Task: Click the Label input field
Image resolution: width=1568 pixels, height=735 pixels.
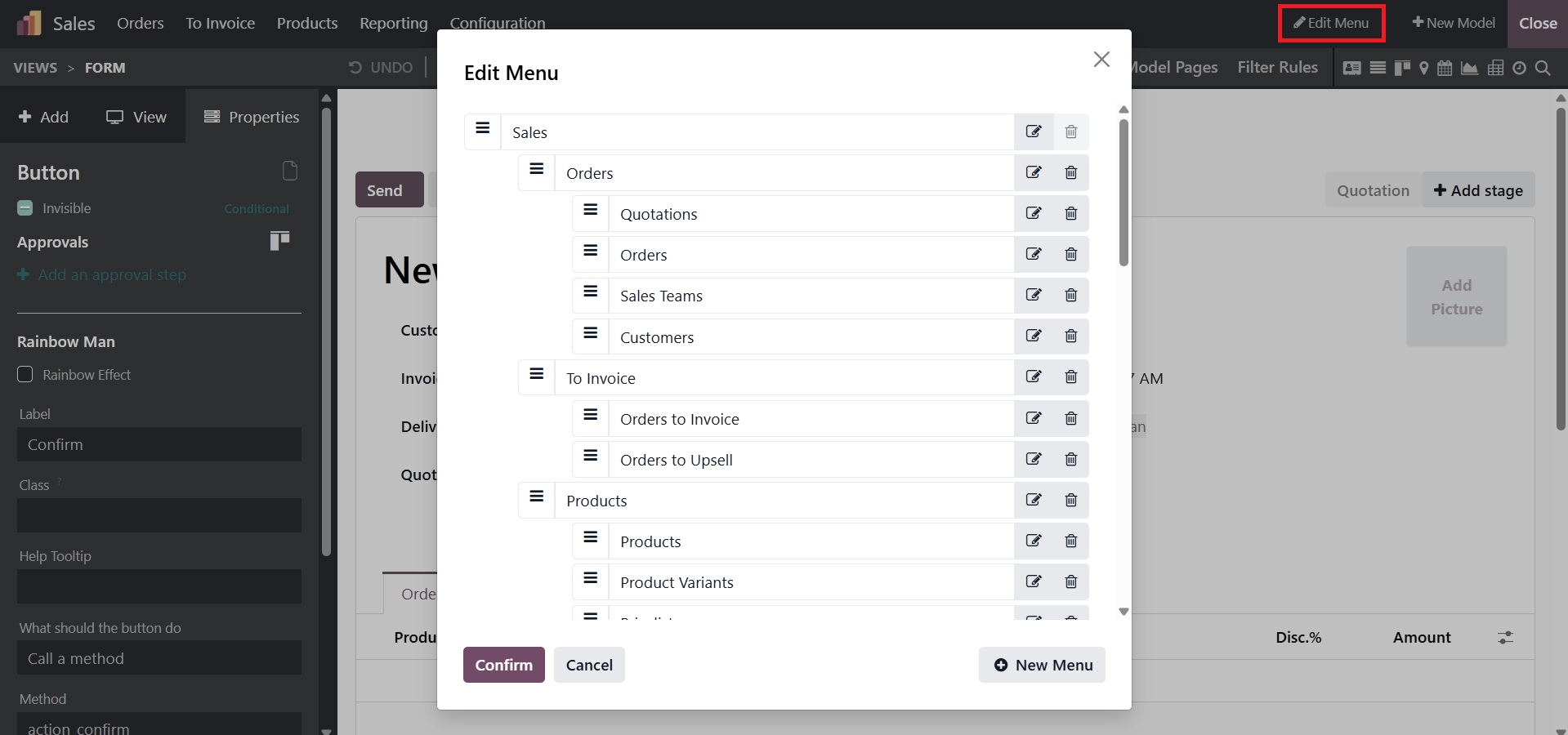Action: 159,445
